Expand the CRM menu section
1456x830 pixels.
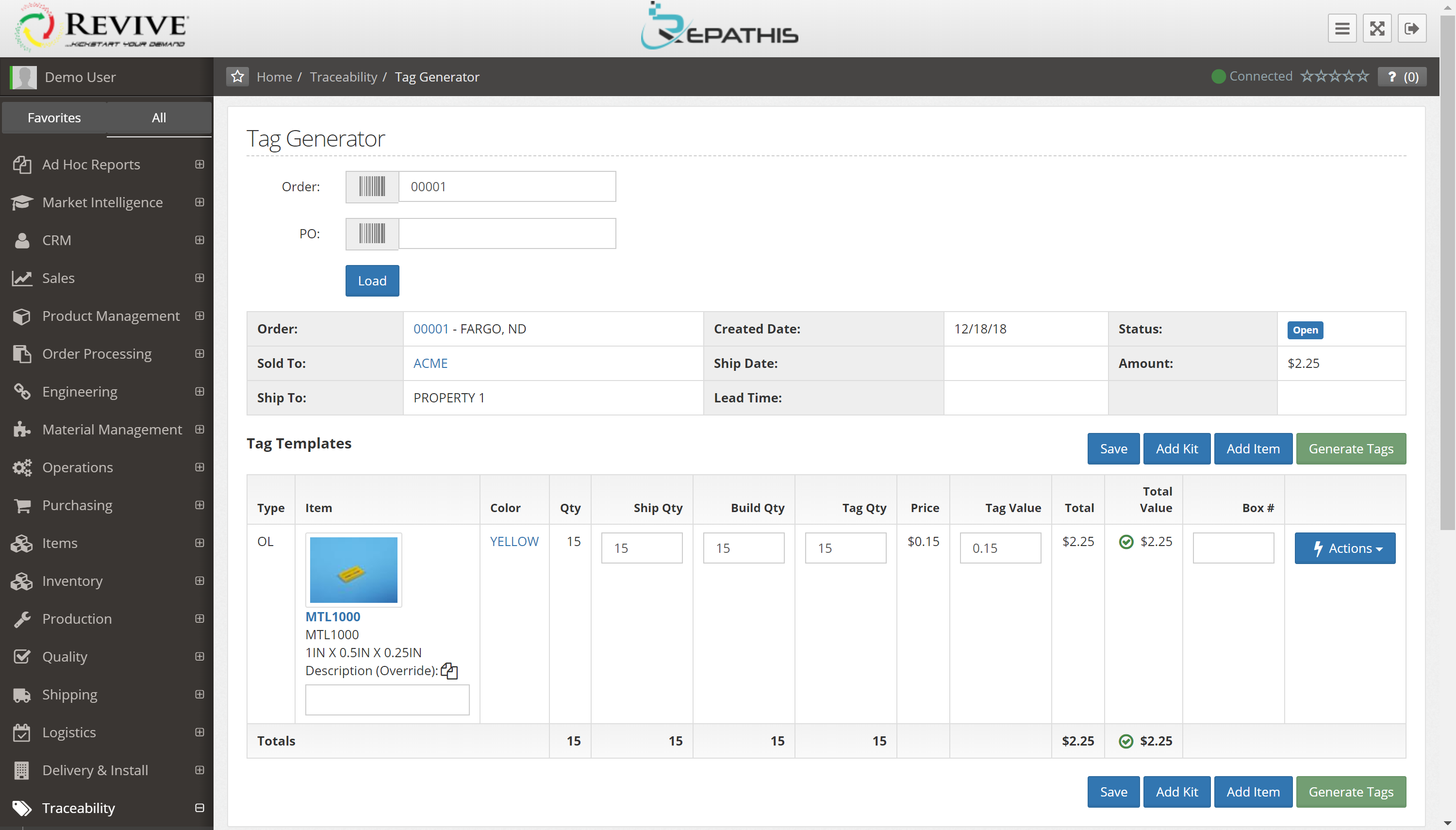coord(199,240)
